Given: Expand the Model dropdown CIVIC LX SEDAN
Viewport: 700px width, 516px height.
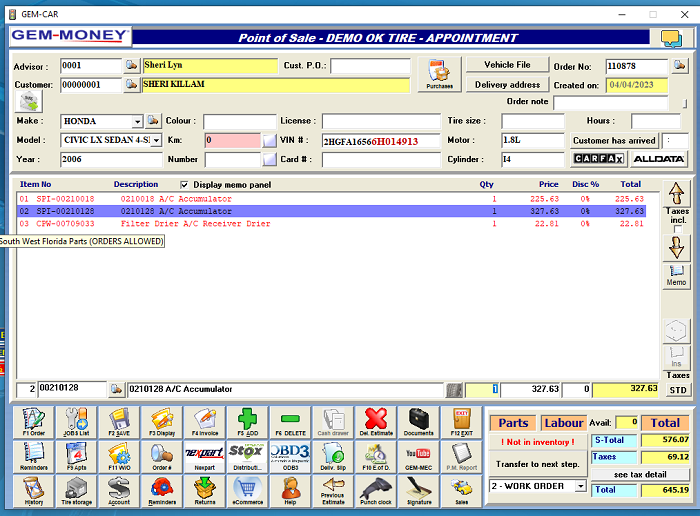Looking at the screenshot, I should point(156,140).
